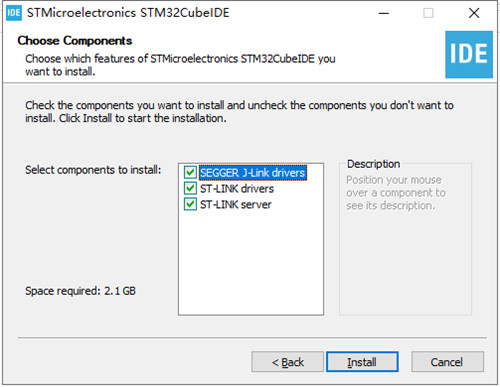The width and height of the screenshot is (500, 387).
Task: Minimize the installer window
Action: 384,13
